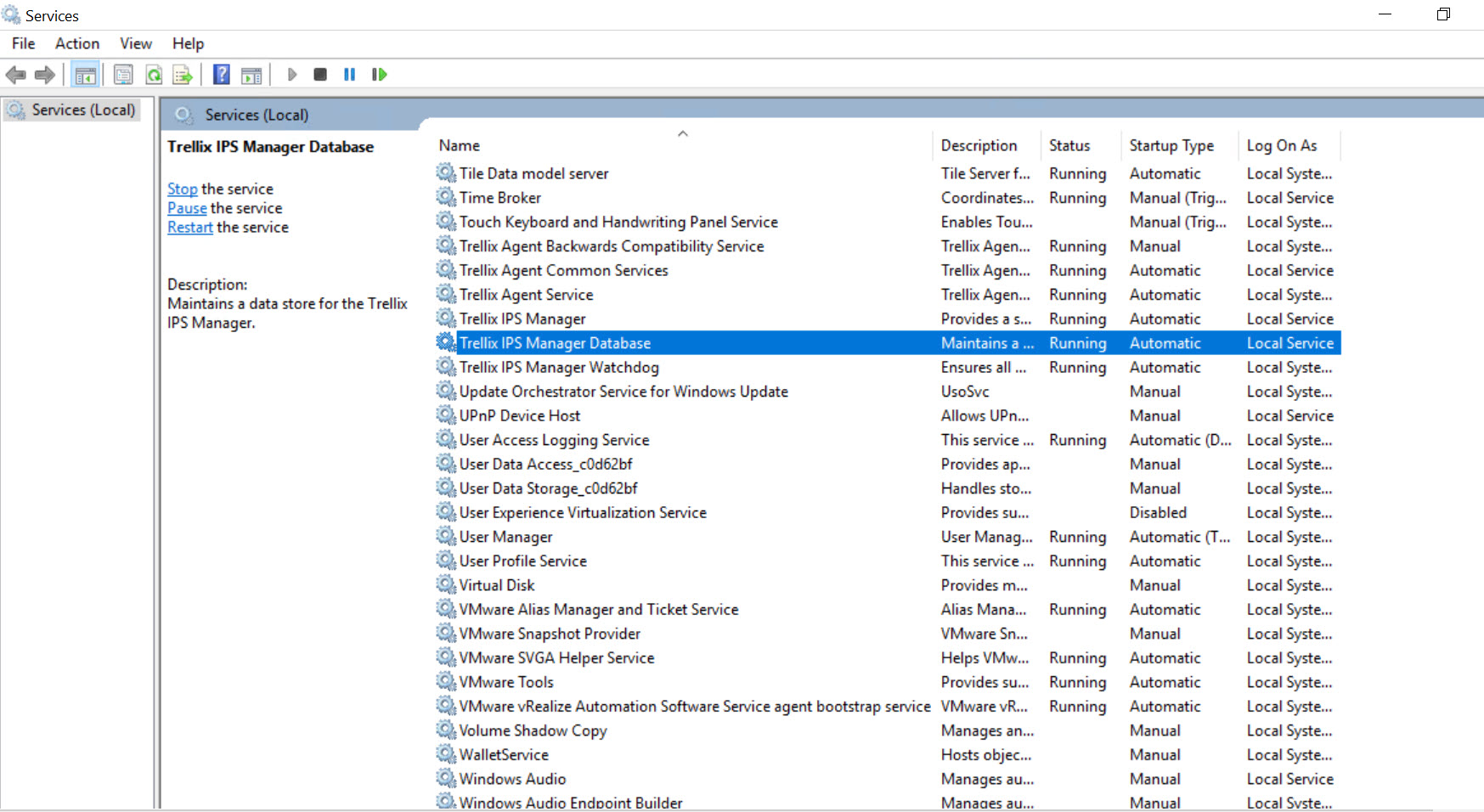Screen dimensions: 1484x812
Task: Click the Pause the service link
Action: click(187, 208)
